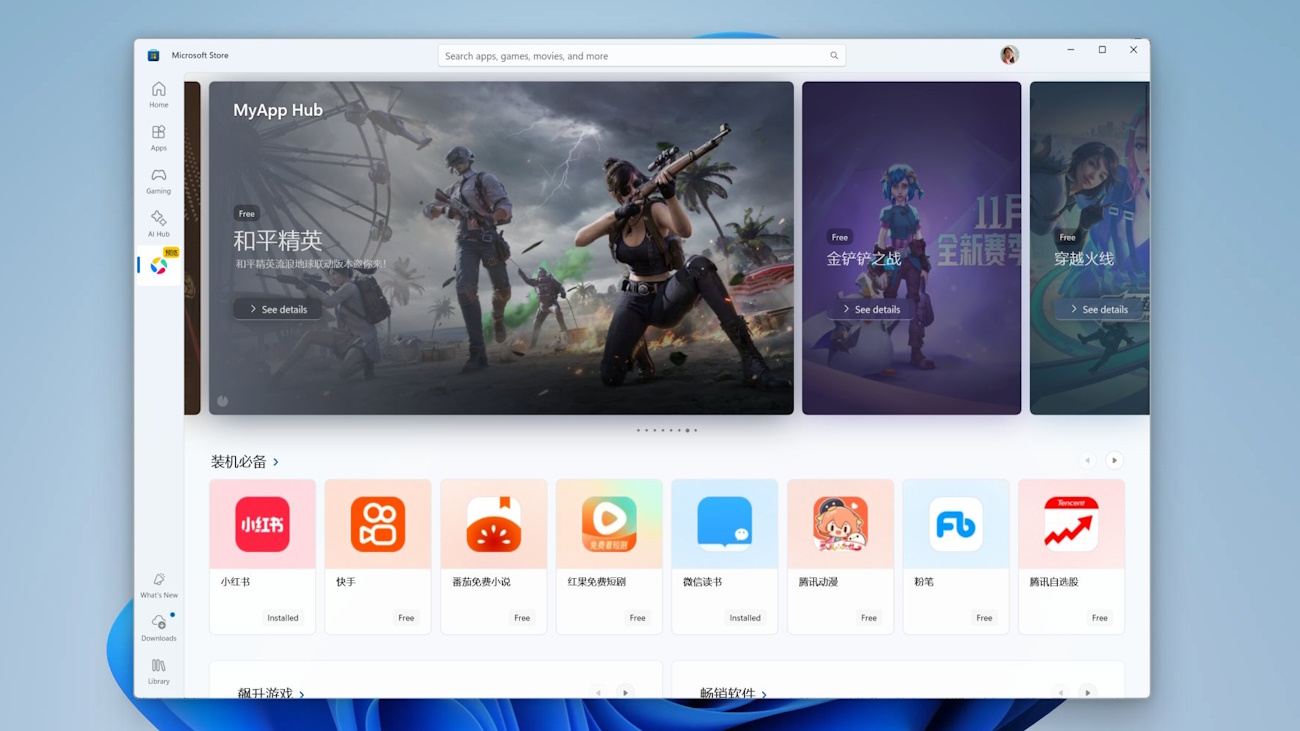Go to Gaming section
This screenshot has height=731, width=1300.
coord(159,181)
